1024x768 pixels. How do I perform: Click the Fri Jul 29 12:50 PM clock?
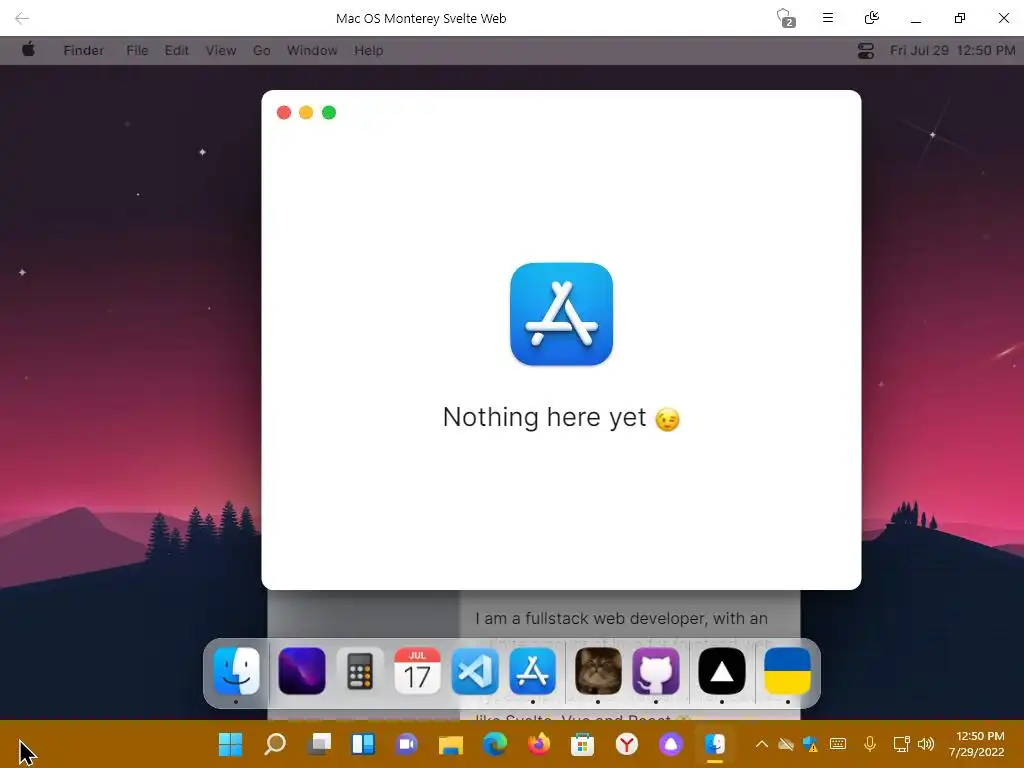[x=953, y=50]
